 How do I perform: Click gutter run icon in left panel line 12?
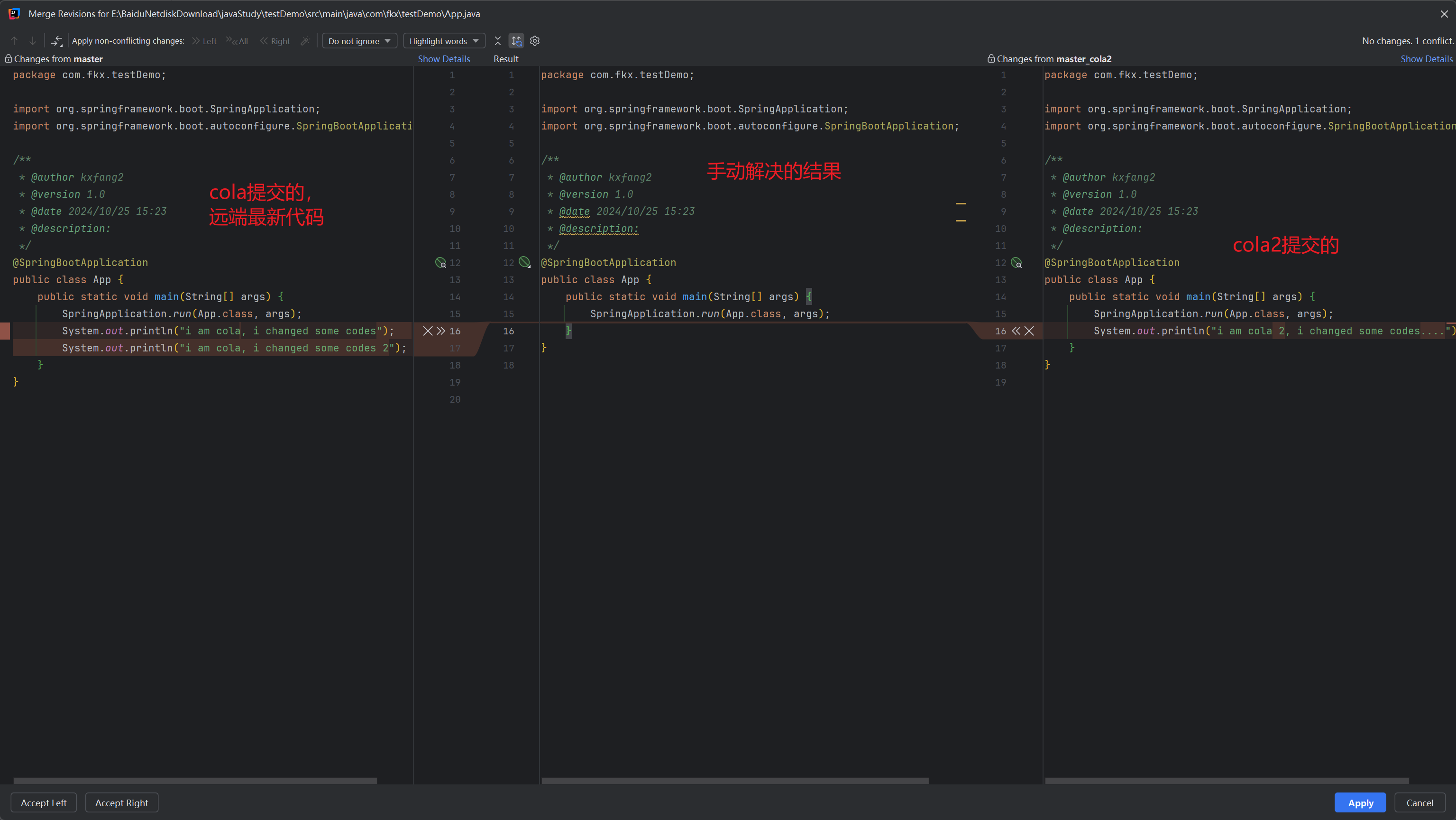[x=440, y=262]
